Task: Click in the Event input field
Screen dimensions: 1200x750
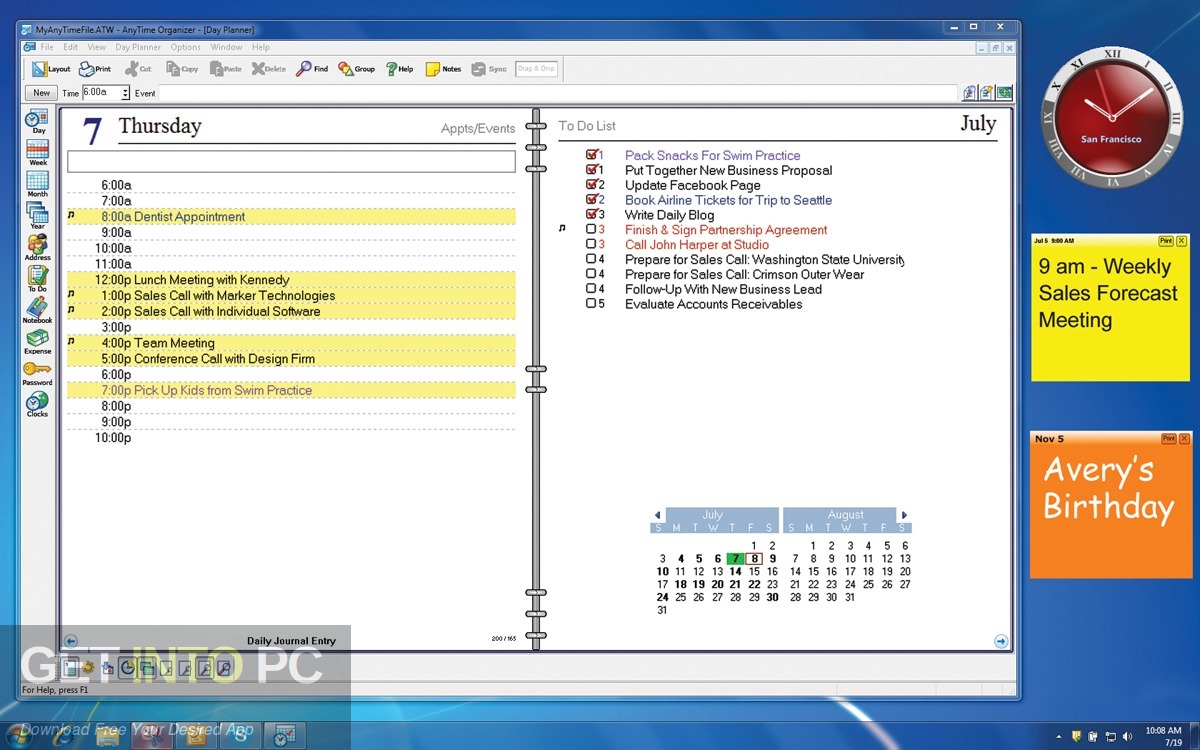Action: [558, 93]
